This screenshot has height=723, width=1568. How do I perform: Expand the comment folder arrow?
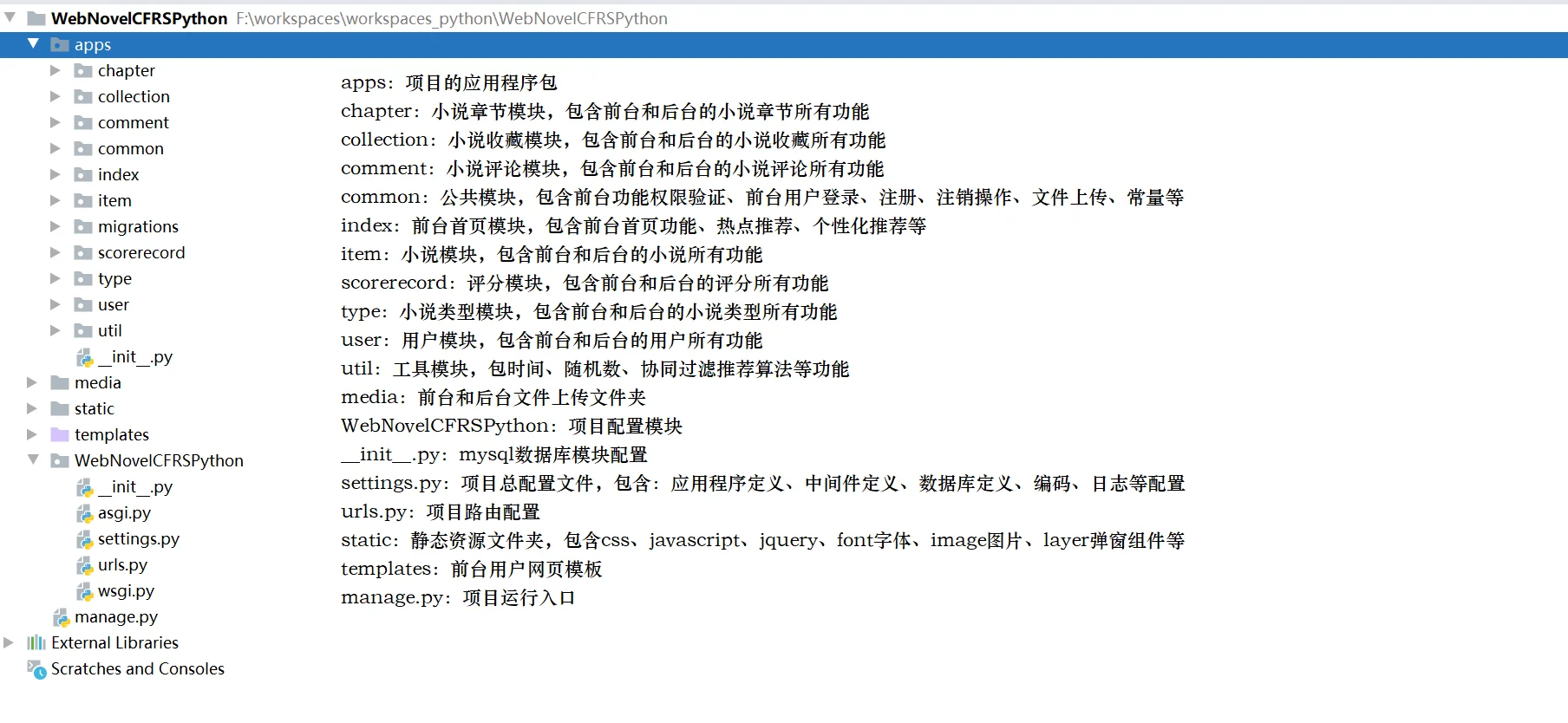point(56,122)
